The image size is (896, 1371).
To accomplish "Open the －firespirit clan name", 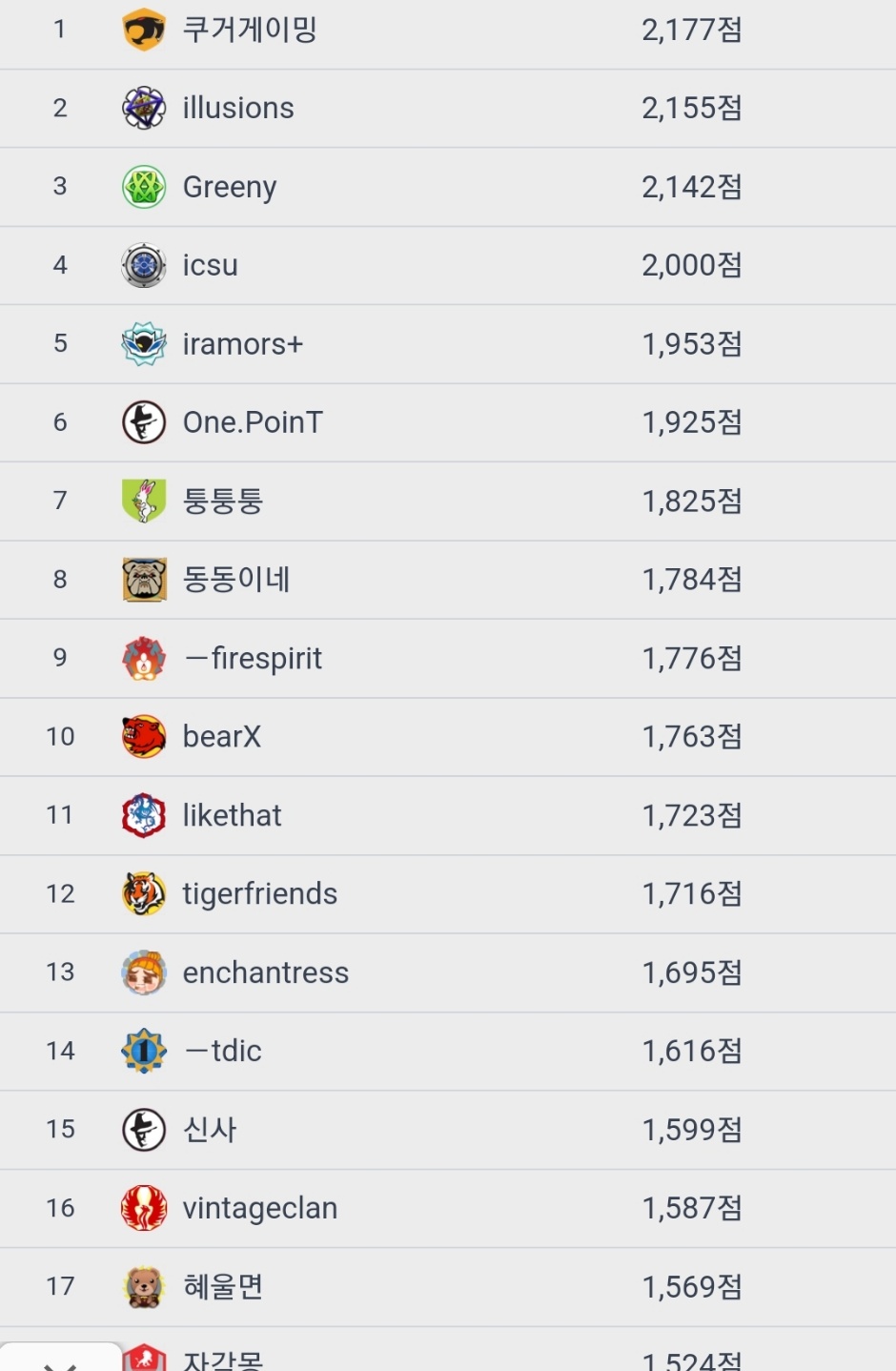I will coord(253,658).
